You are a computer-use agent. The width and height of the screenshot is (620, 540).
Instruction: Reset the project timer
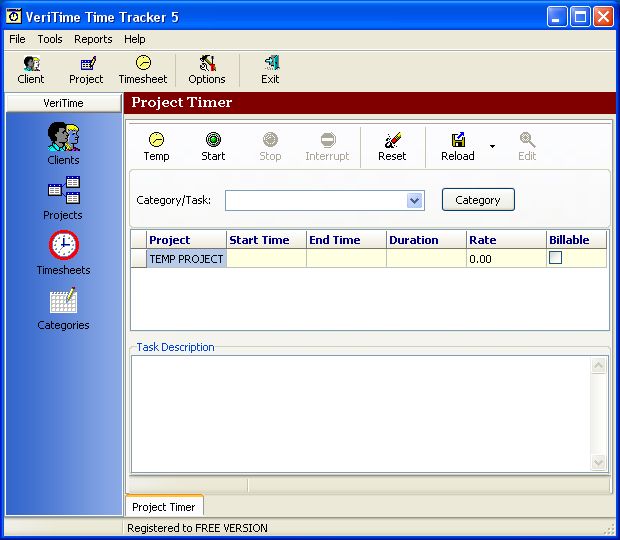point(392,147)
